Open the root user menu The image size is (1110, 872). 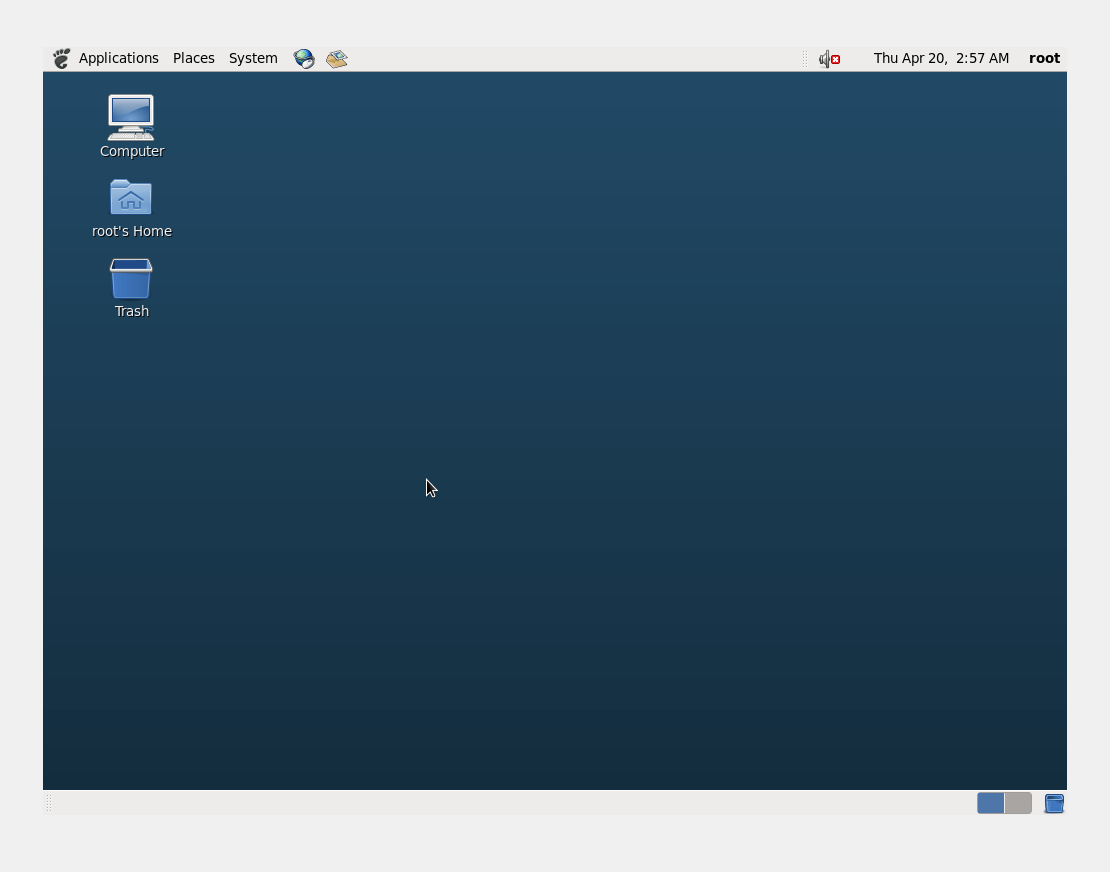[x=1044, y=58]
